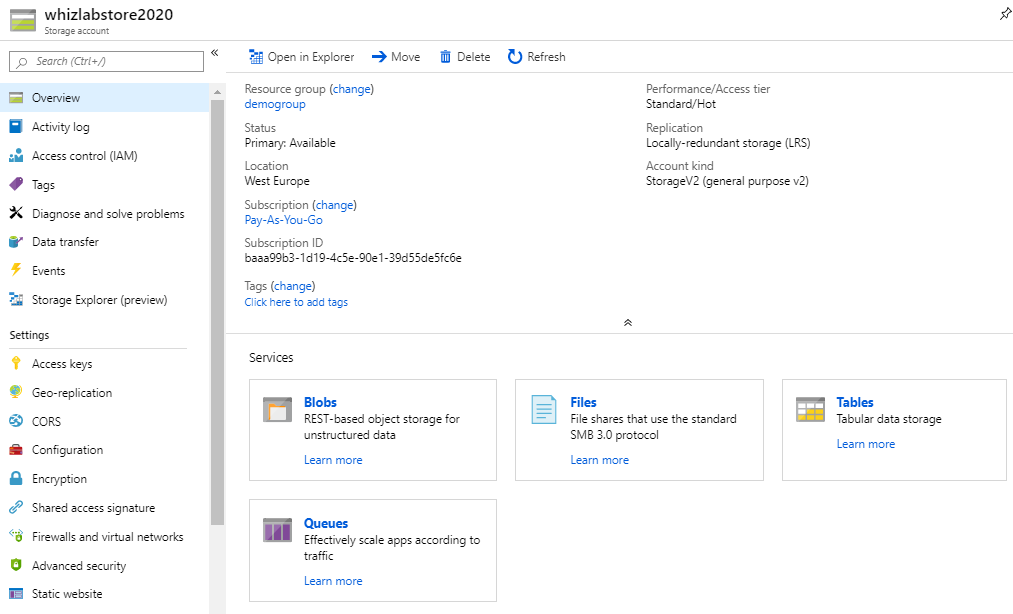Open Firewalls and virtual networks
1013x614 pixels.
coord(105,536)
